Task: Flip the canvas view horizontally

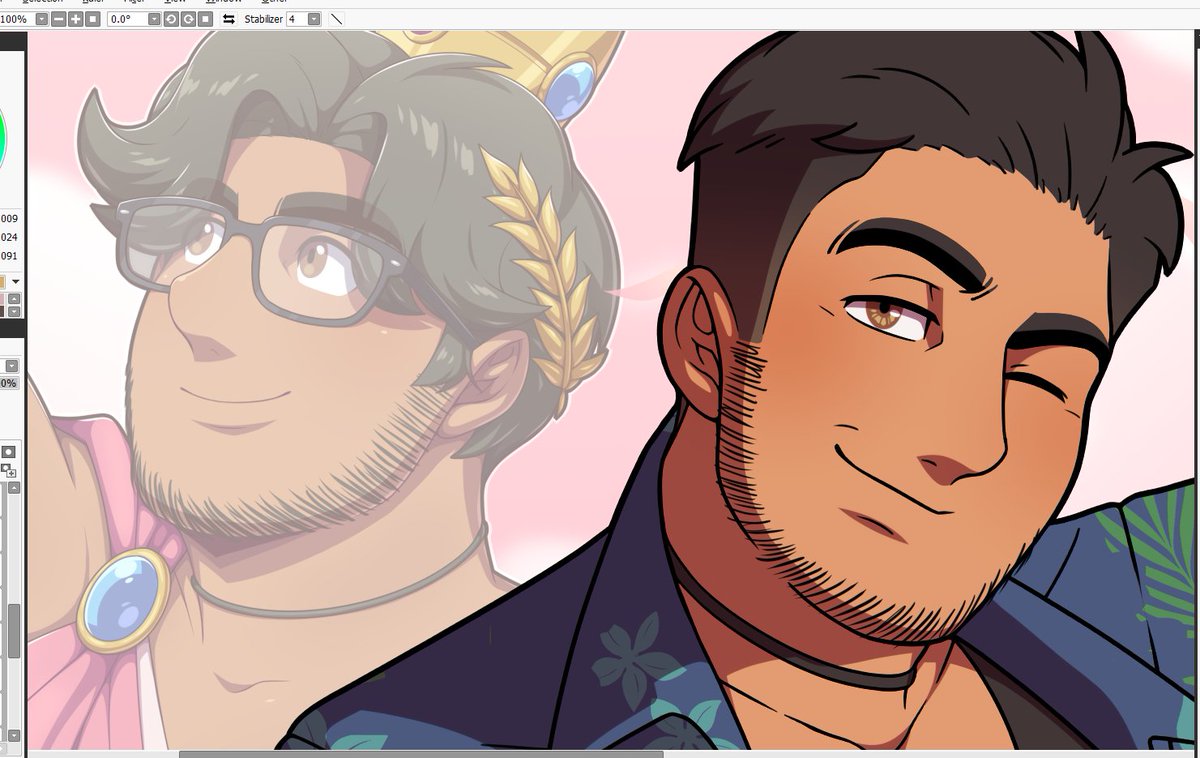Action: (x=229, y=19)
